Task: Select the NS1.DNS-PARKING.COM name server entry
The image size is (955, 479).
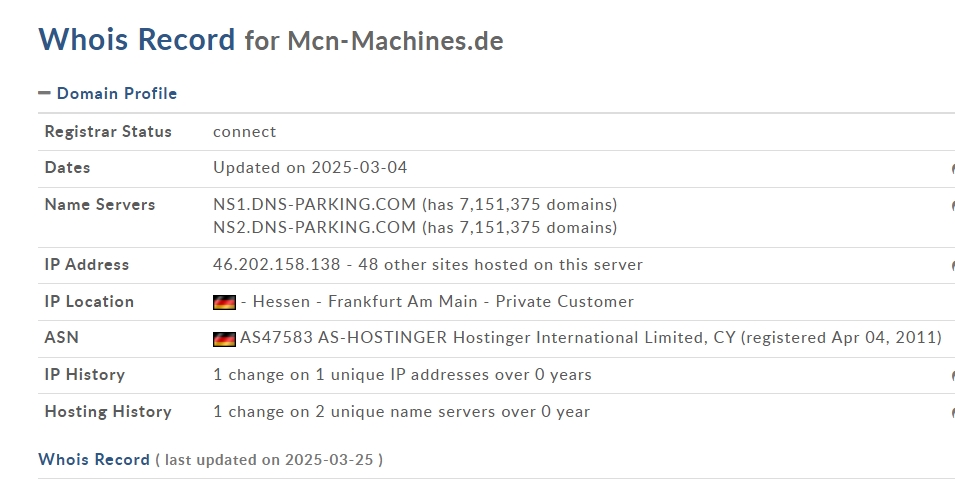Action: tap(314, 204)
